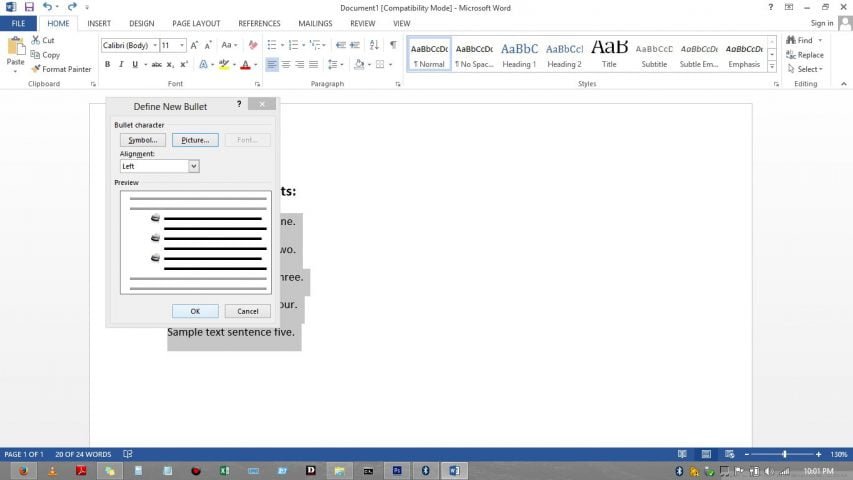Image resolution: width=853 pixels, height=480 pixels.
Task: Click the Picture... button
Action: 195,140
